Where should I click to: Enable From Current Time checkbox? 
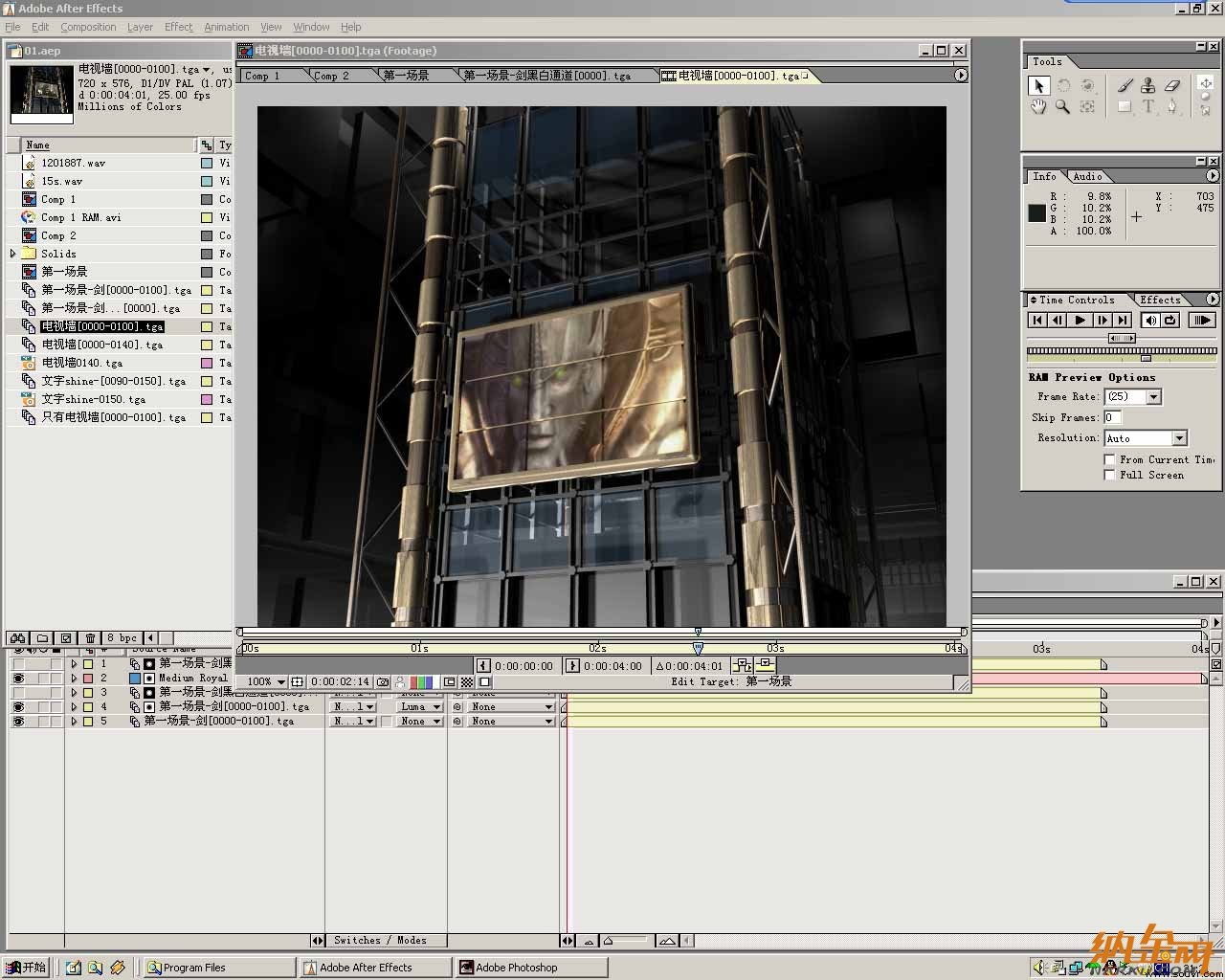1109,459
